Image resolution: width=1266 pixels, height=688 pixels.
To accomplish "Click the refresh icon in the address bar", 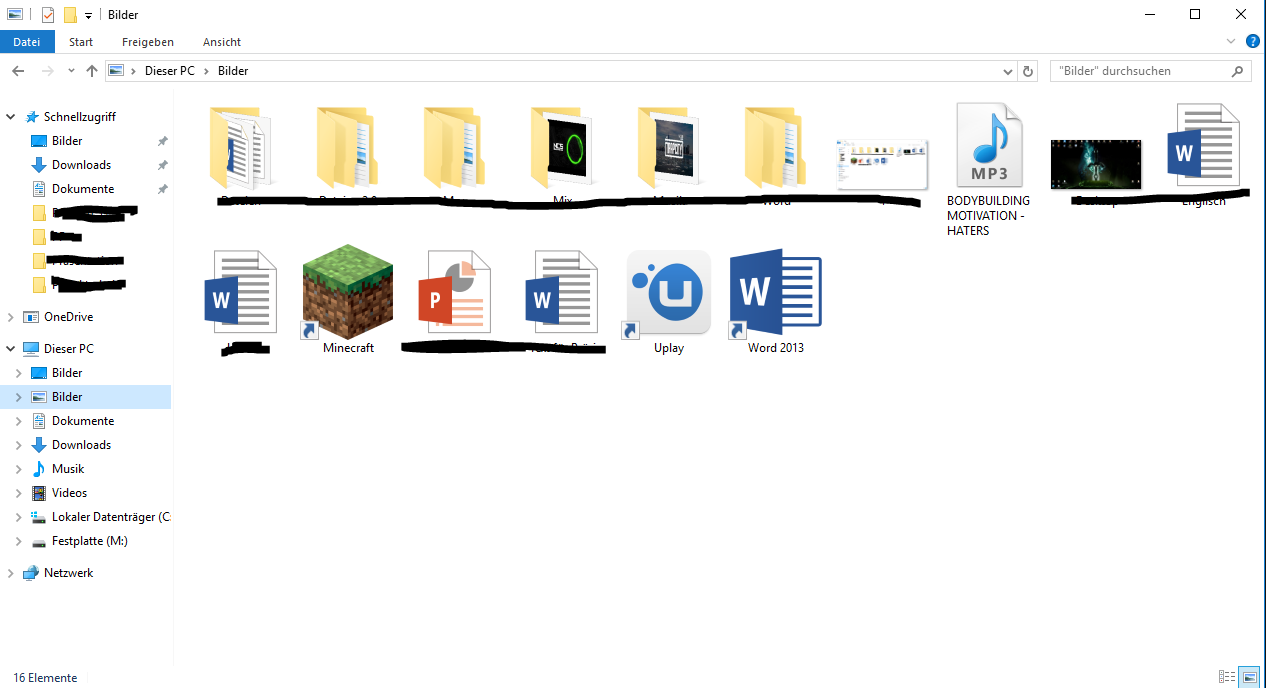I will 1027,70.
